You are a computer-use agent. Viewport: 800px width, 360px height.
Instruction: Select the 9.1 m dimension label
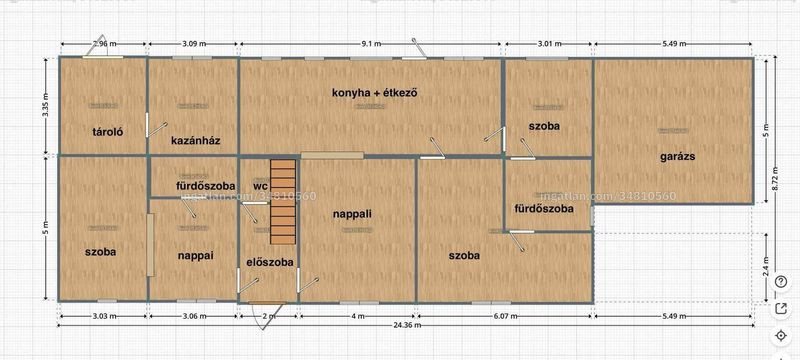(x=371, y=44)
